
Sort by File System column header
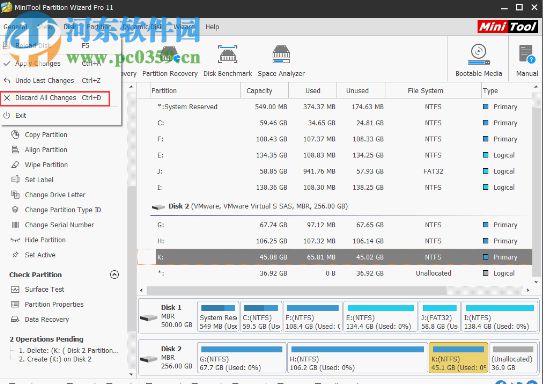tap(433, 90)
